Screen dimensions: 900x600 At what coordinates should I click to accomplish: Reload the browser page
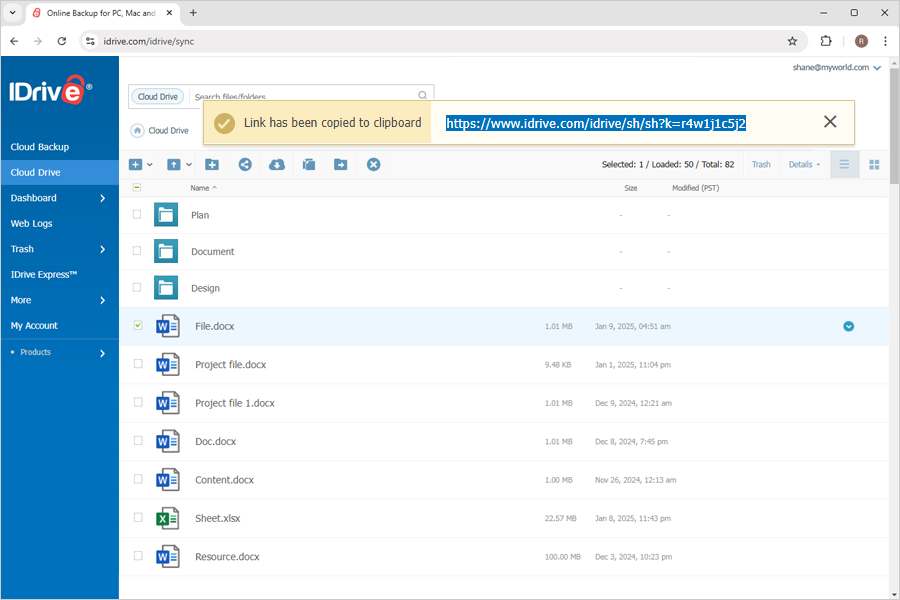(62, 41)
